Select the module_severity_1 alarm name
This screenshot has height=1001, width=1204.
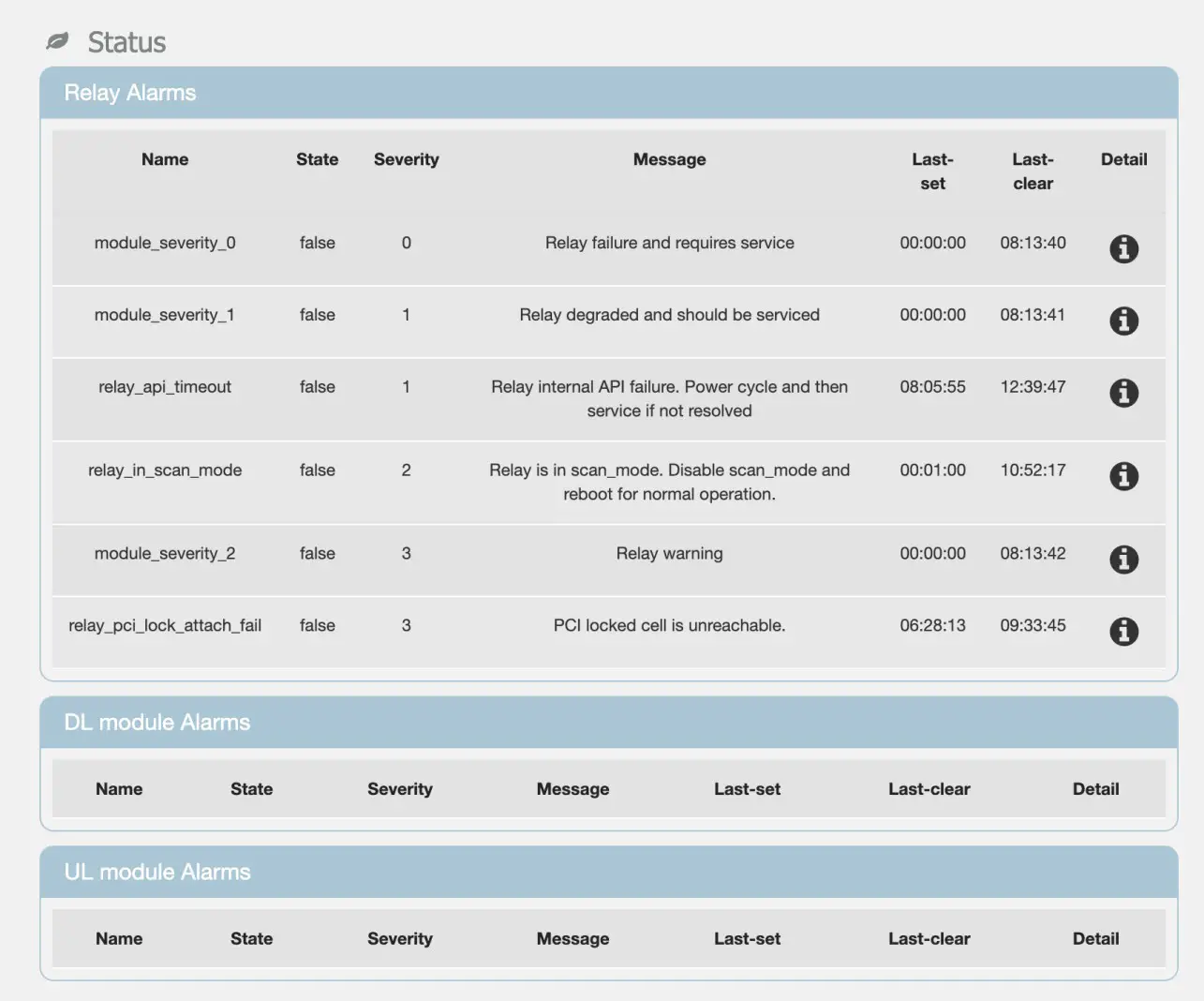(165, 315)
